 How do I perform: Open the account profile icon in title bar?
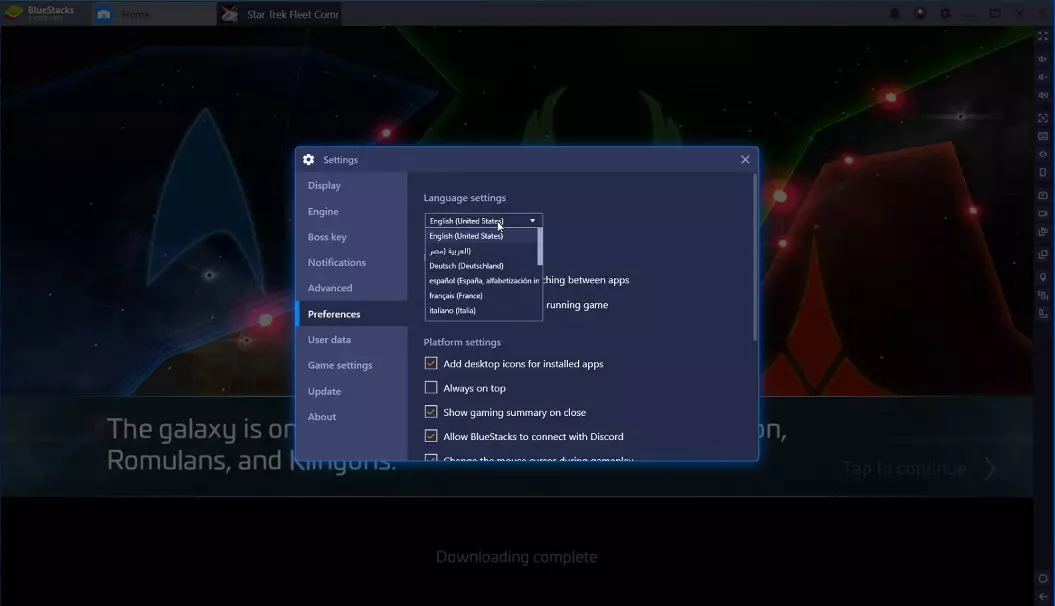click(920, 14)
